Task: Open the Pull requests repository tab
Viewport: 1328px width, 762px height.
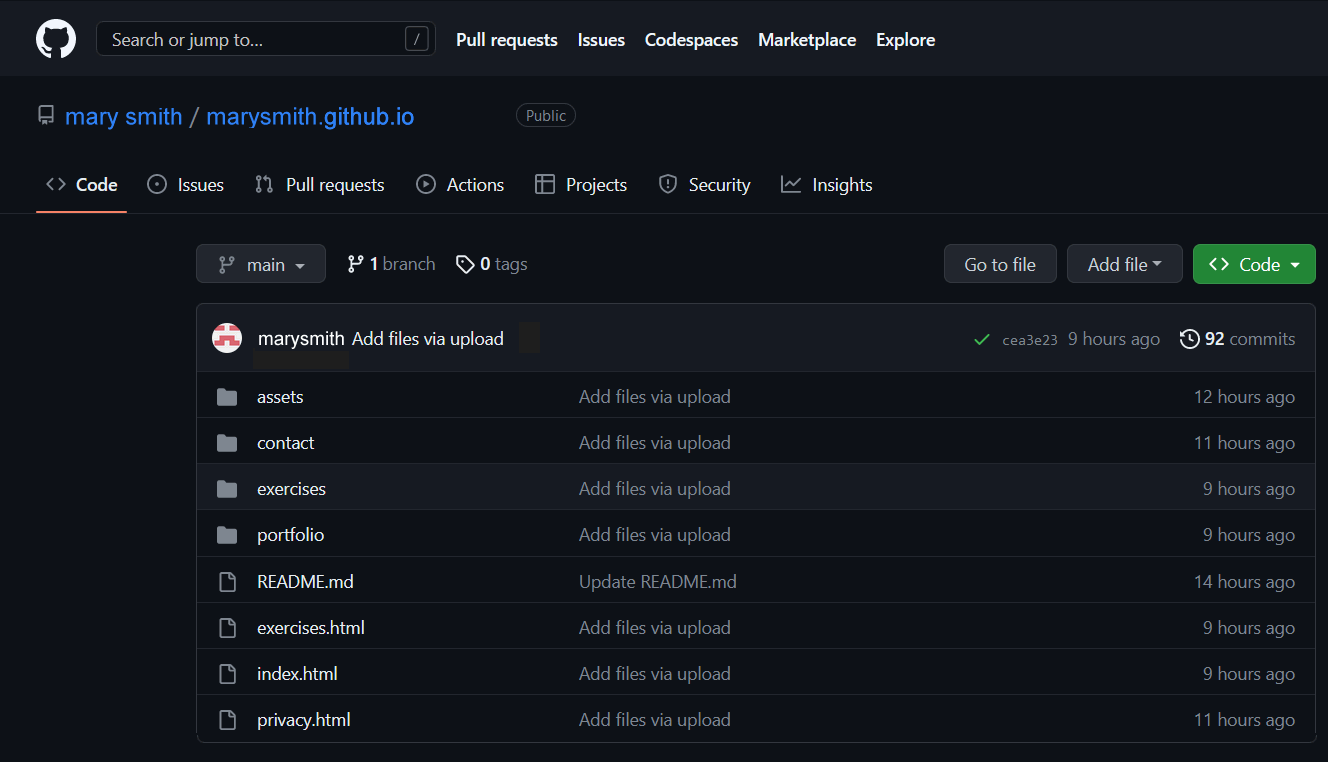Action: tap(320, 185)
